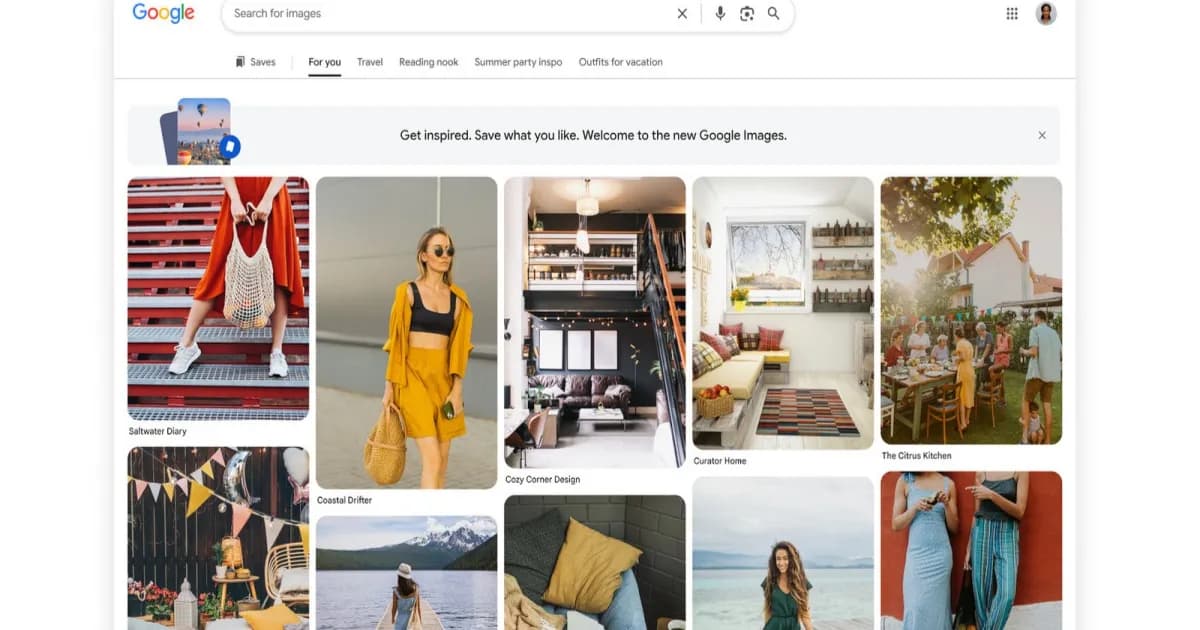Open the party bunting decoration image
Screen dimensions: 1200x630
(218, 538)
